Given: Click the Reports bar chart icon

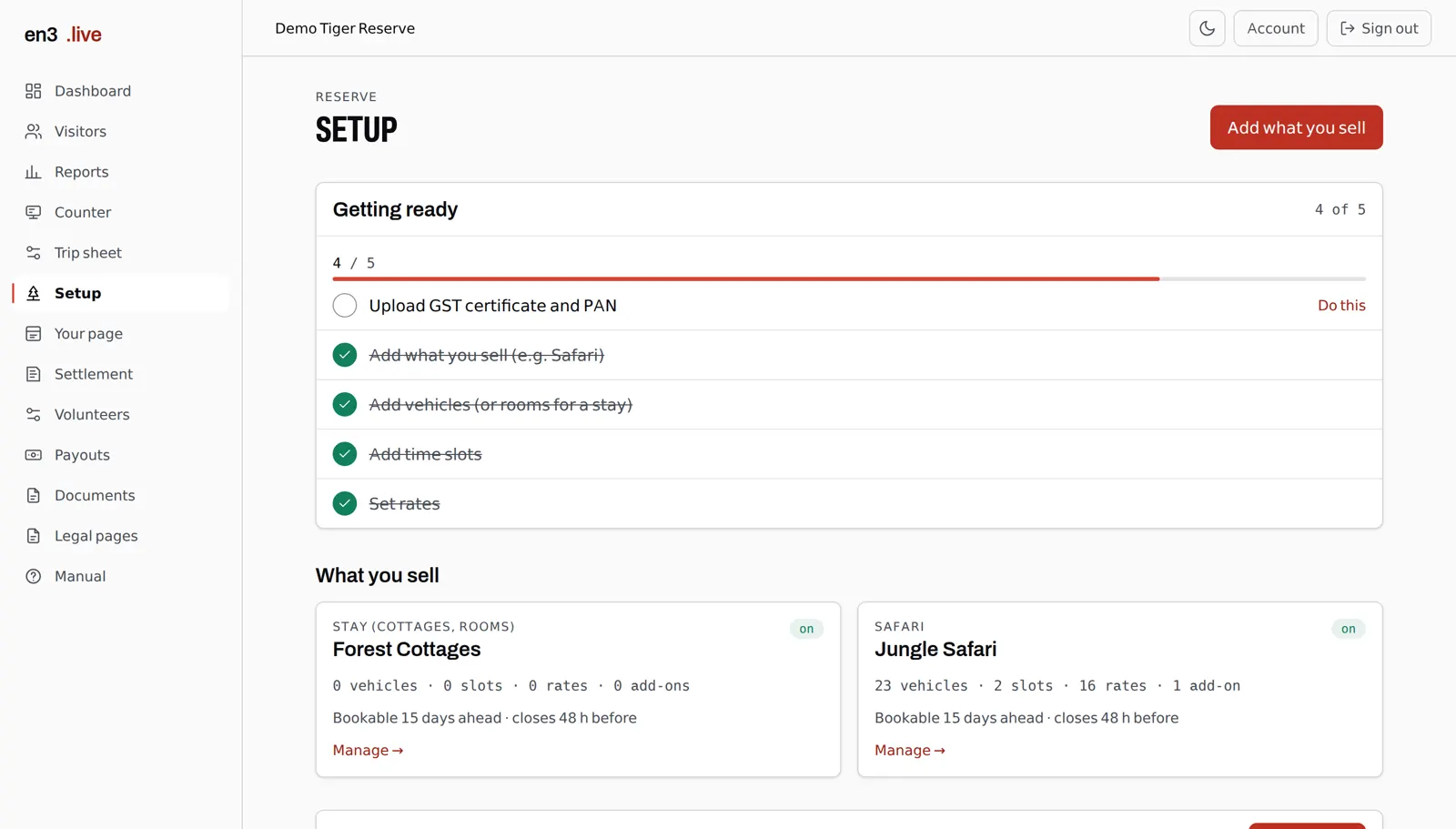Looking at the screenshot, I should coord(34,172).
